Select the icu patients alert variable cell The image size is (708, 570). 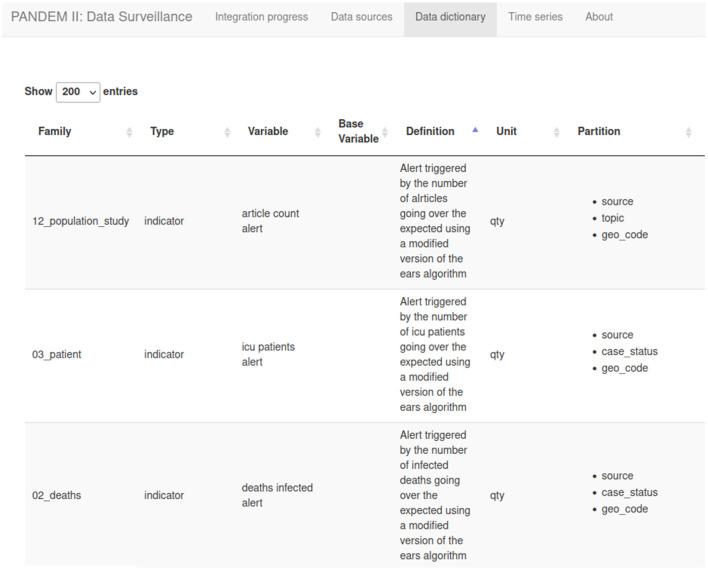[268, 354]
